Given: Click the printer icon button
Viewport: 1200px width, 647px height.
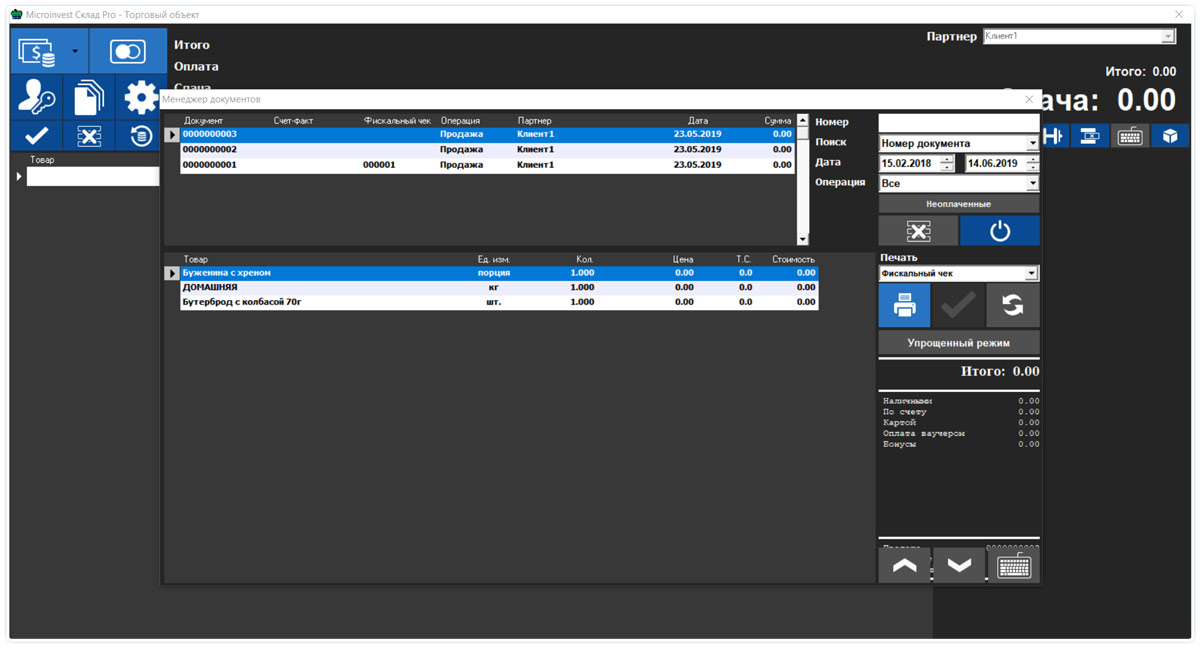Looking at the screenshot, I should pos(904,306).
